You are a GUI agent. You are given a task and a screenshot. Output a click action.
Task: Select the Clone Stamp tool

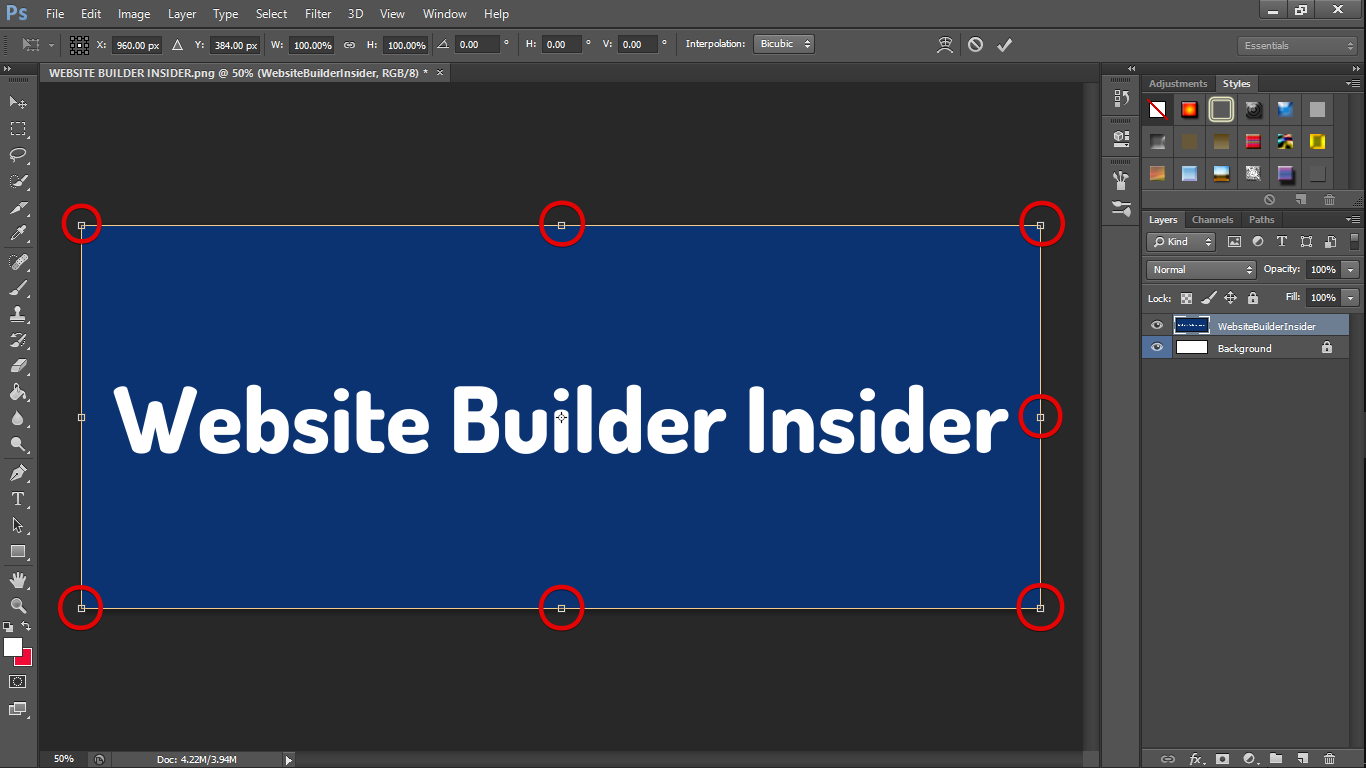click(18, 313)
